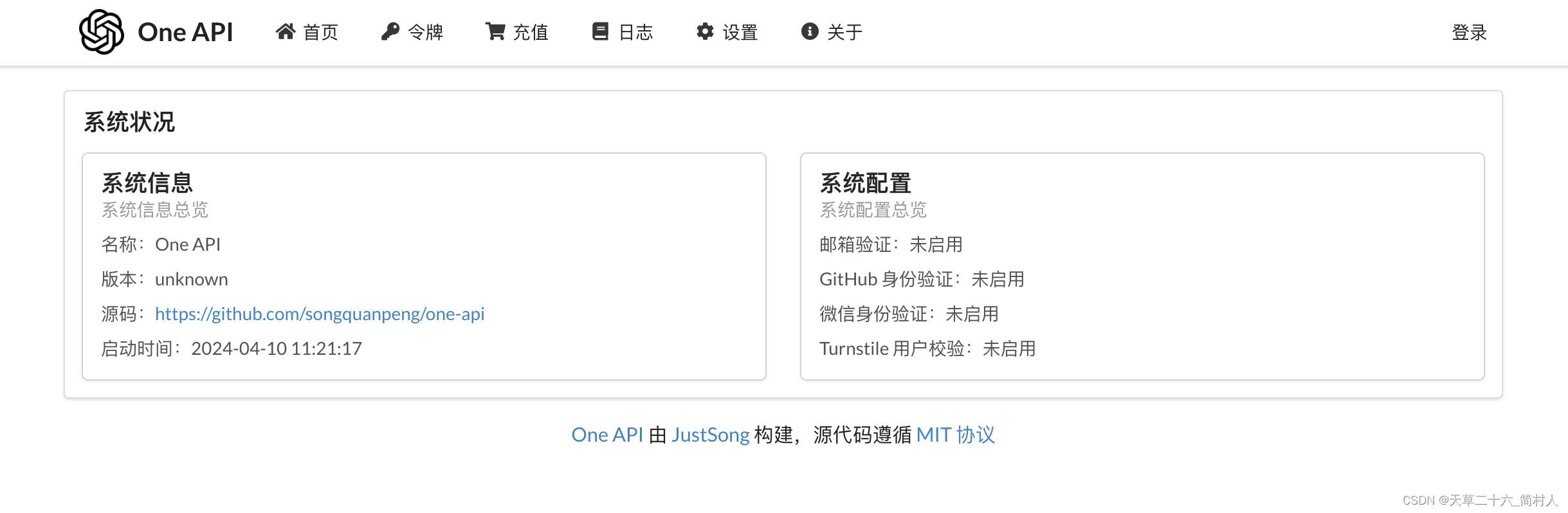Select the 系统状况 heading
Image resolution: width=1568 pixels, height=513 pixels.
(x=129, y=122)
